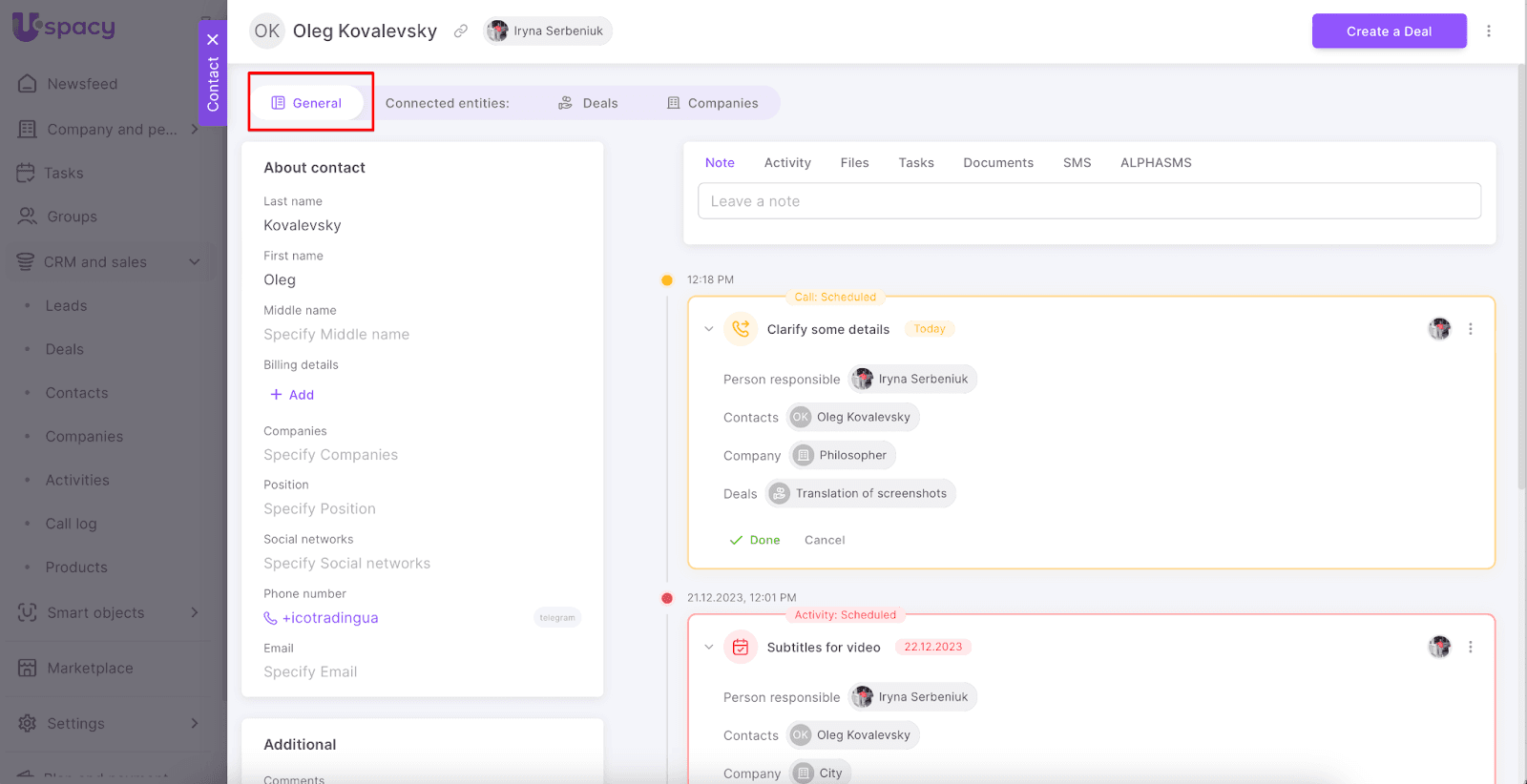Click the Newsfeed bell icon in sidebar
Viewport: 1527px width, 784px height.
[28, 84]
